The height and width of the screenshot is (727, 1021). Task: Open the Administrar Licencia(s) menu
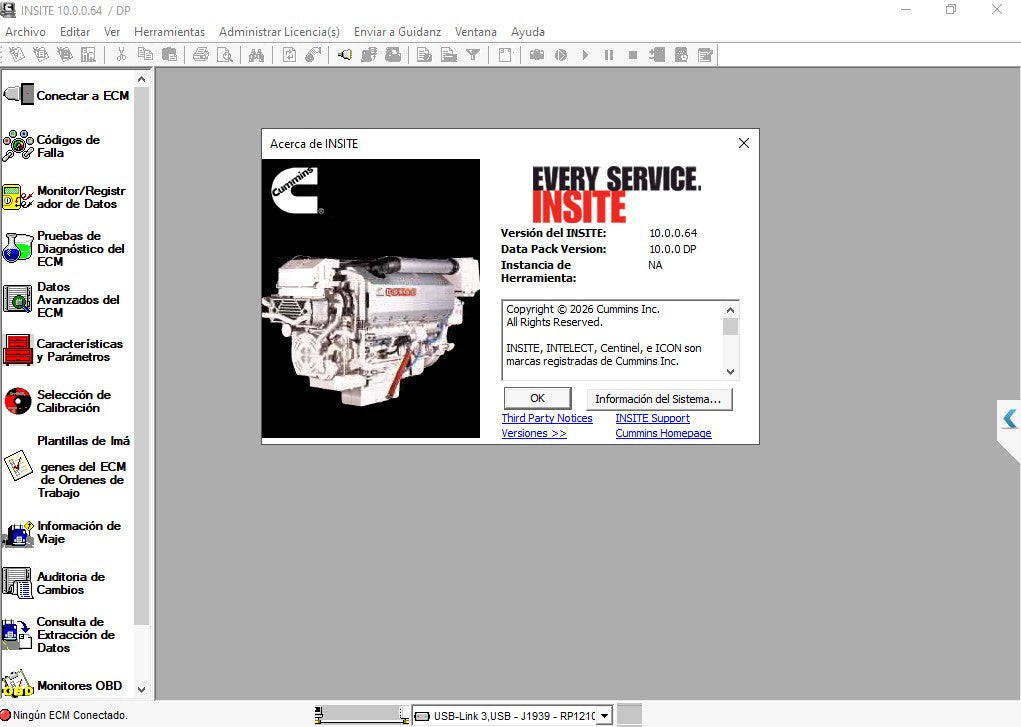click(x=279, y=31)
